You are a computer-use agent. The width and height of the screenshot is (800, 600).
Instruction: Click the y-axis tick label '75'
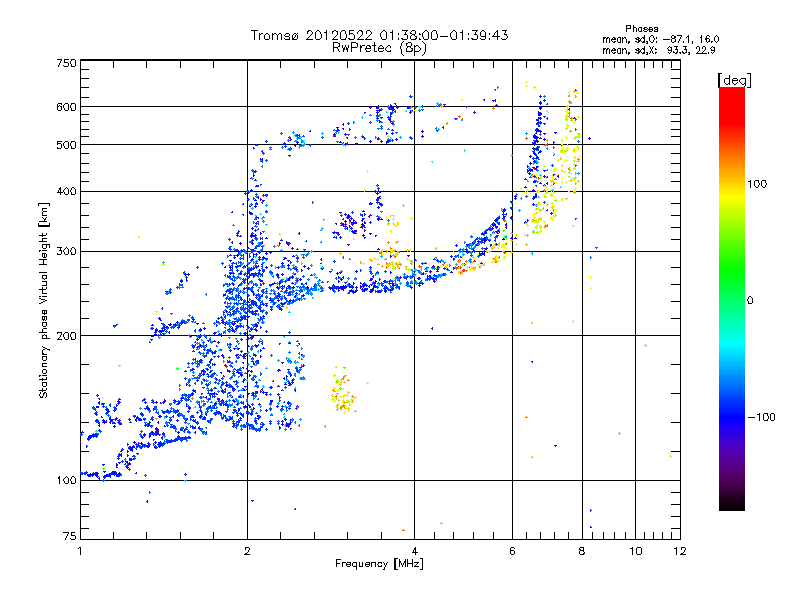click(70, 536)
